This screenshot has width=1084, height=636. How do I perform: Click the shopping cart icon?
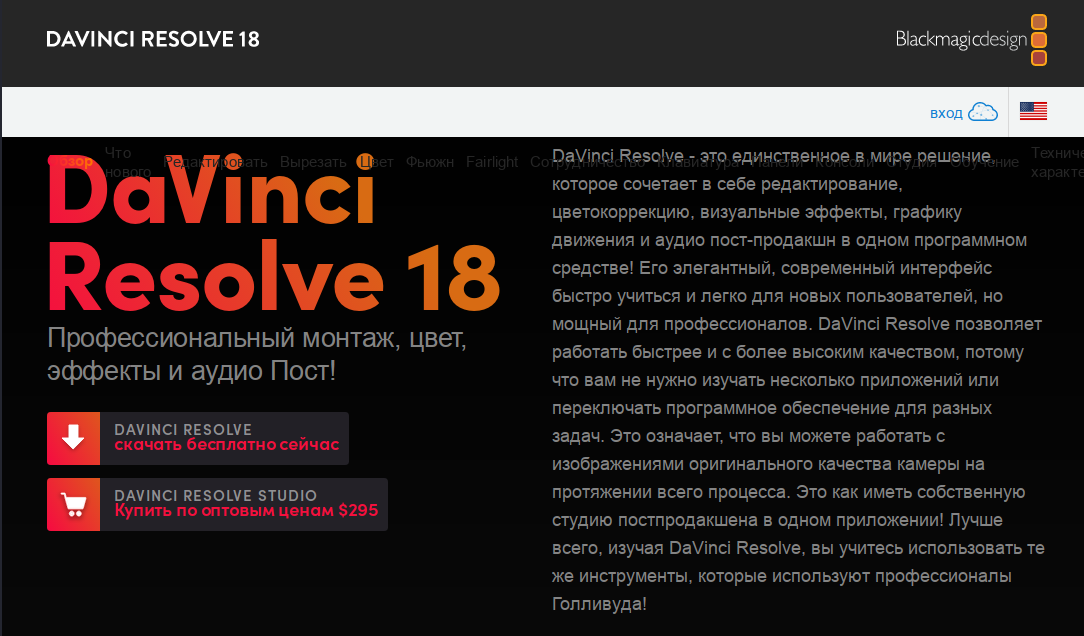(x=73, y=505)
